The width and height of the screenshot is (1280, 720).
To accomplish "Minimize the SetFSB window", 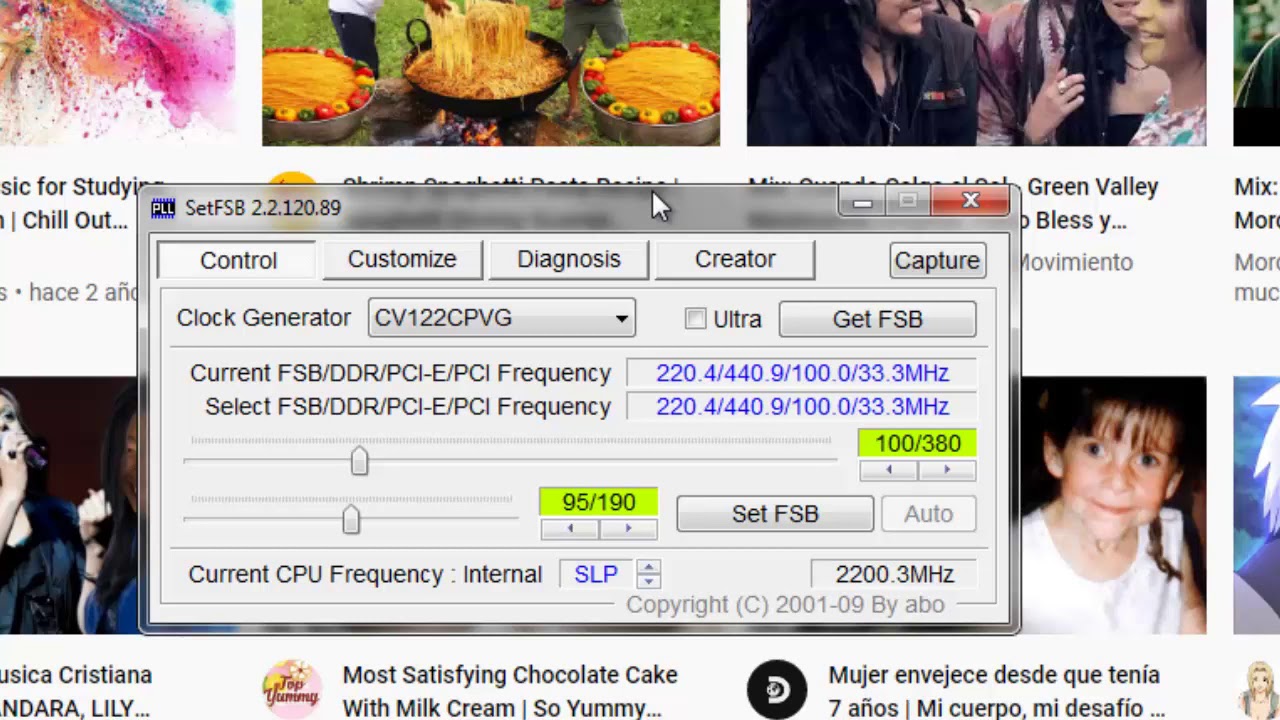I will coord(862,202).
